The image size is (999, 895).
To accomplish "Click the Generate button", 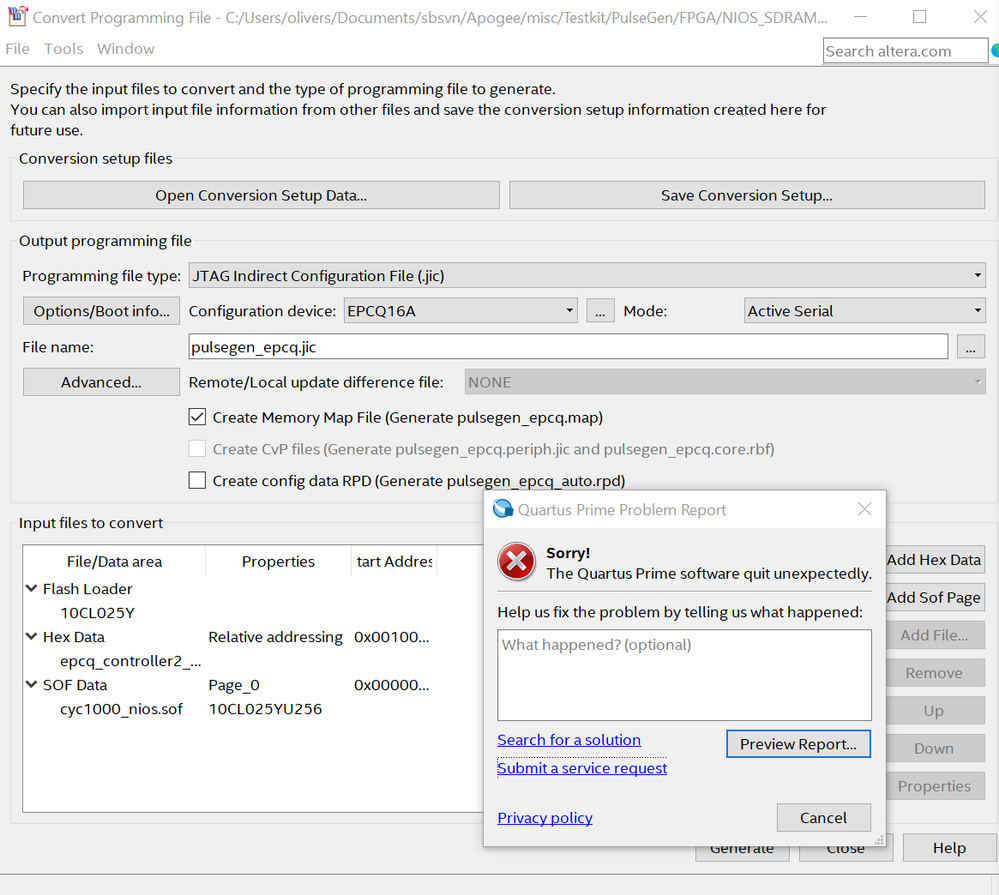I will click(x=742, y=853).
